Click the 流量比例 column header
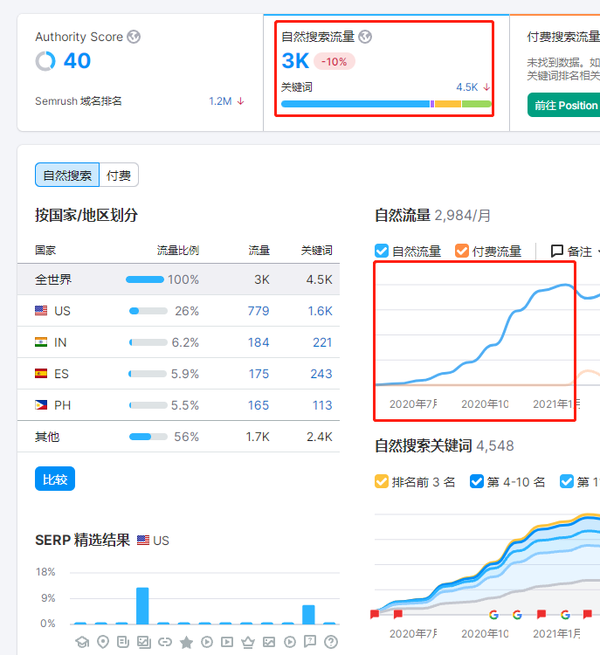Viewport: 600px width, 655px height. 178,250
